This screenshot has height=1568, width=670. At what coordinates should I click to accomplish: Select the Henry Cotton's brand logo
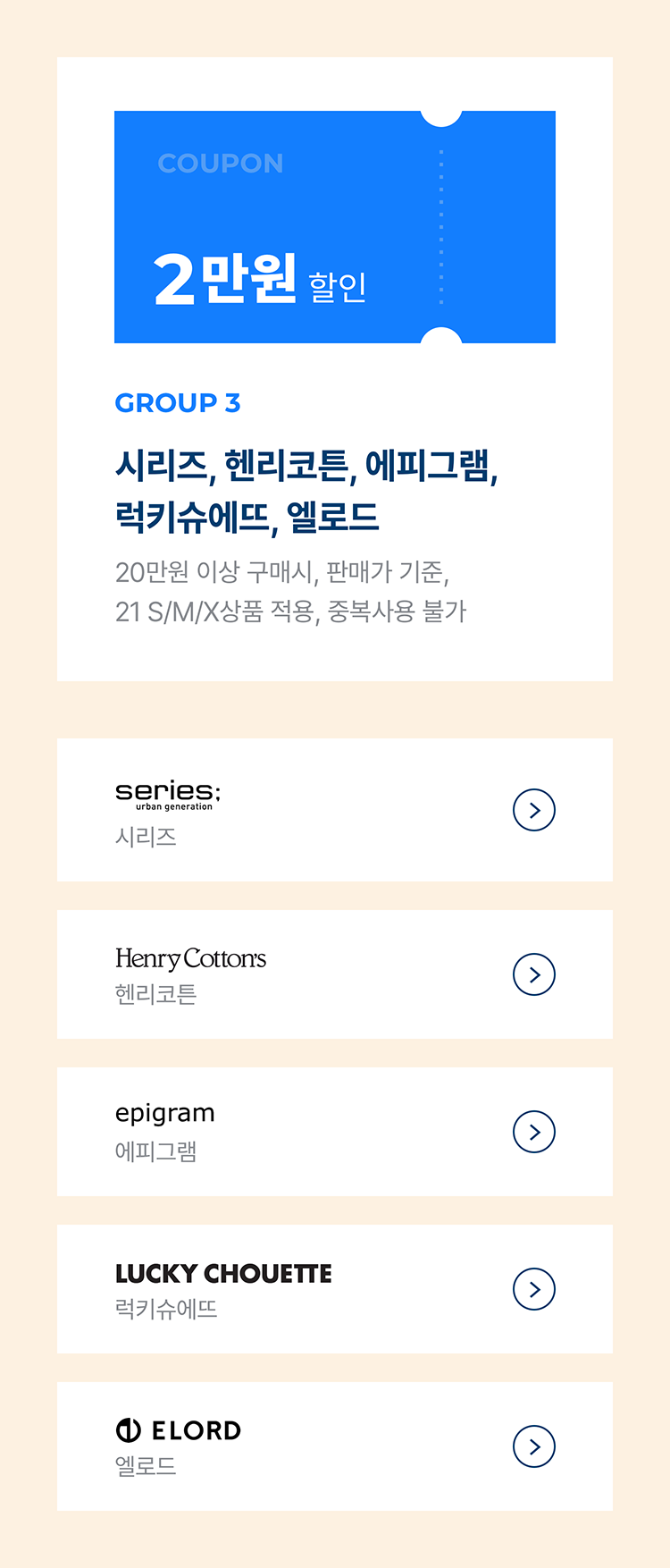190,958
